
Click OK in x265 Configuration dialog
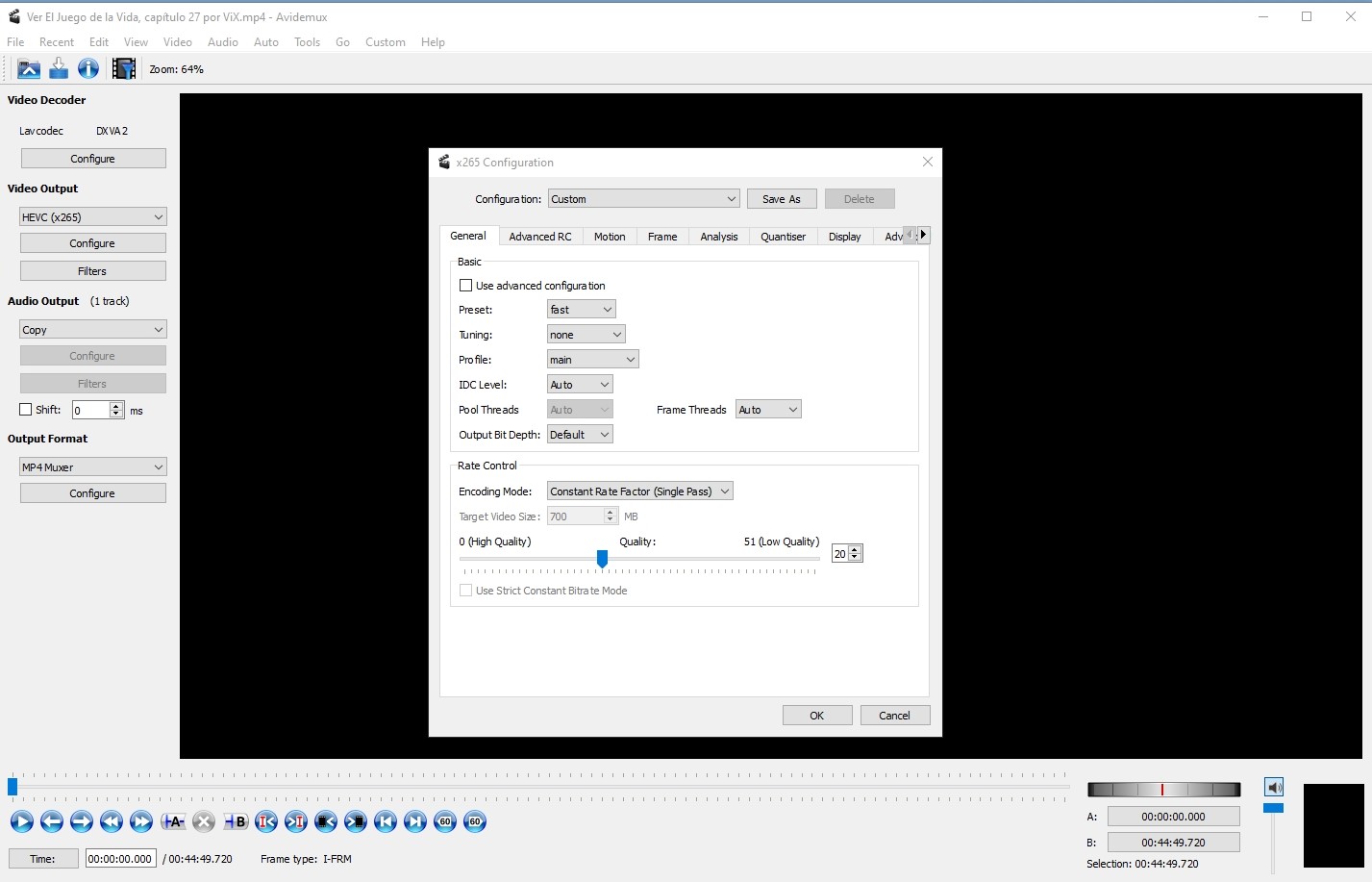[816, 716]
